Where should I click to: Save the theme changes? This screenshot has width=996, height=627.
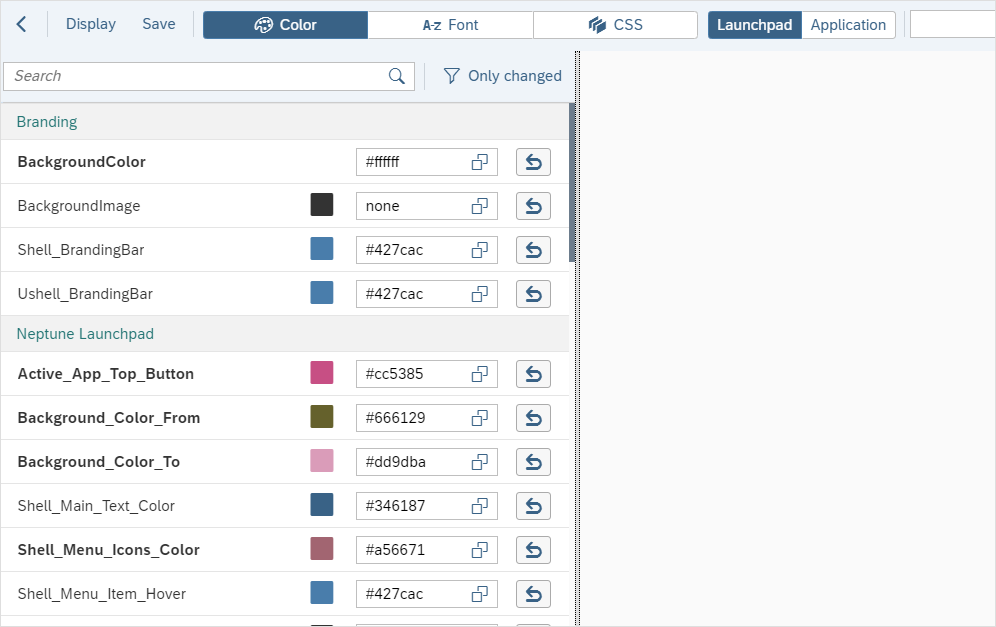159,24
